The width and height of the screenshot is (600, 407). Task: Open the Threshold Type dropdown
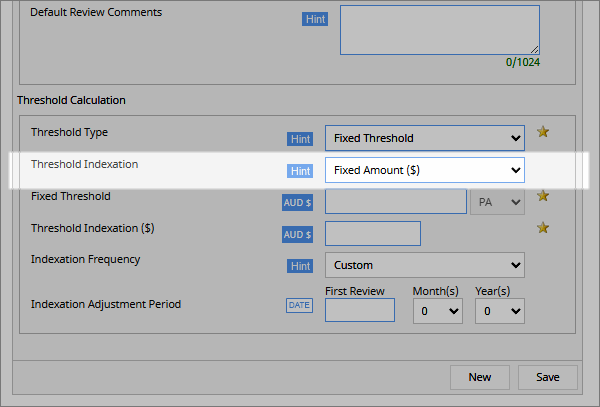pyautogui.click(x=425, y=138)
